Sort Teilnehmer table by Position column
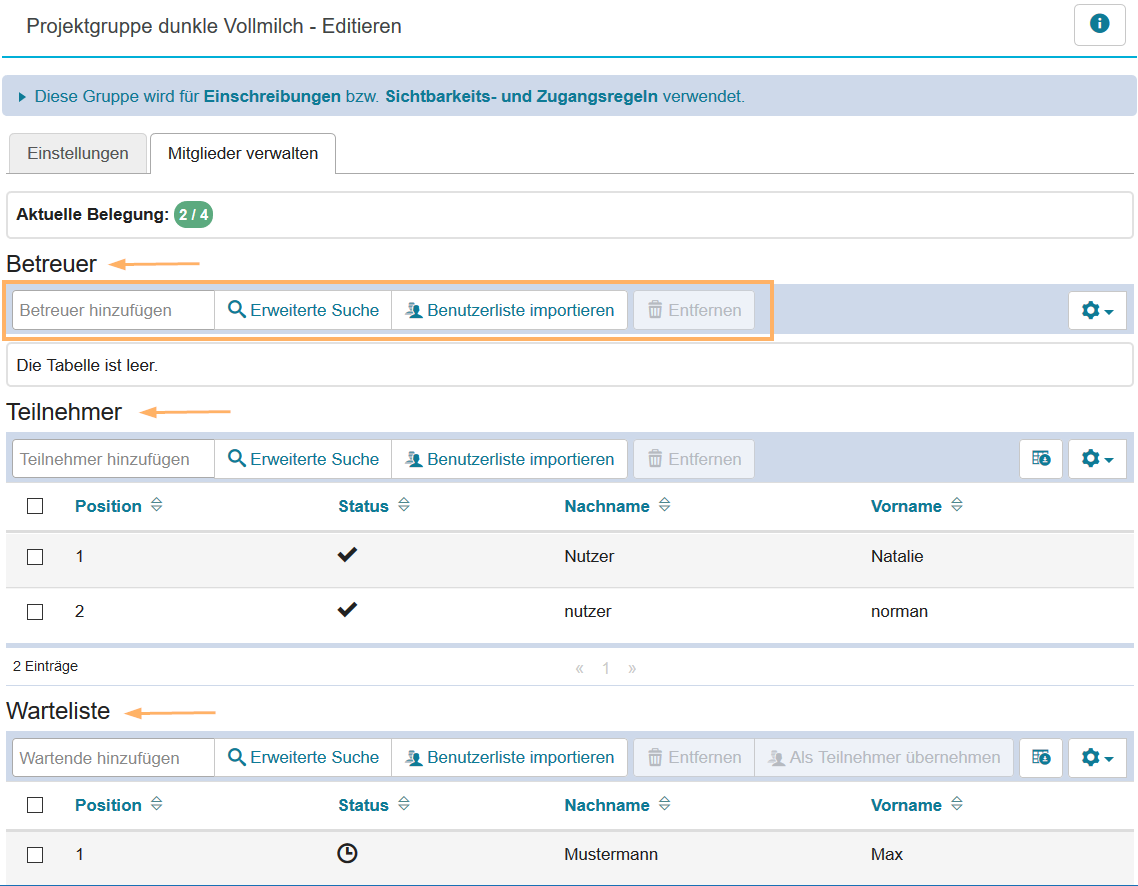This screenshot has height=886, width=1138. [x=108, y=506]
